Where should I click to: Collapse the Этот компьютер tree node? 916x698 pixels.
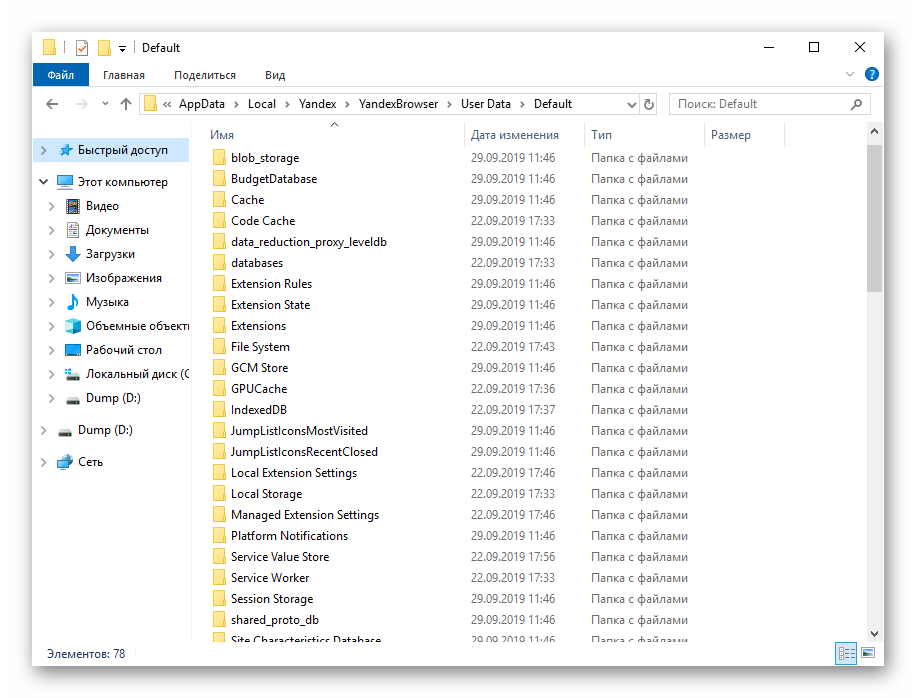[43, 182]
